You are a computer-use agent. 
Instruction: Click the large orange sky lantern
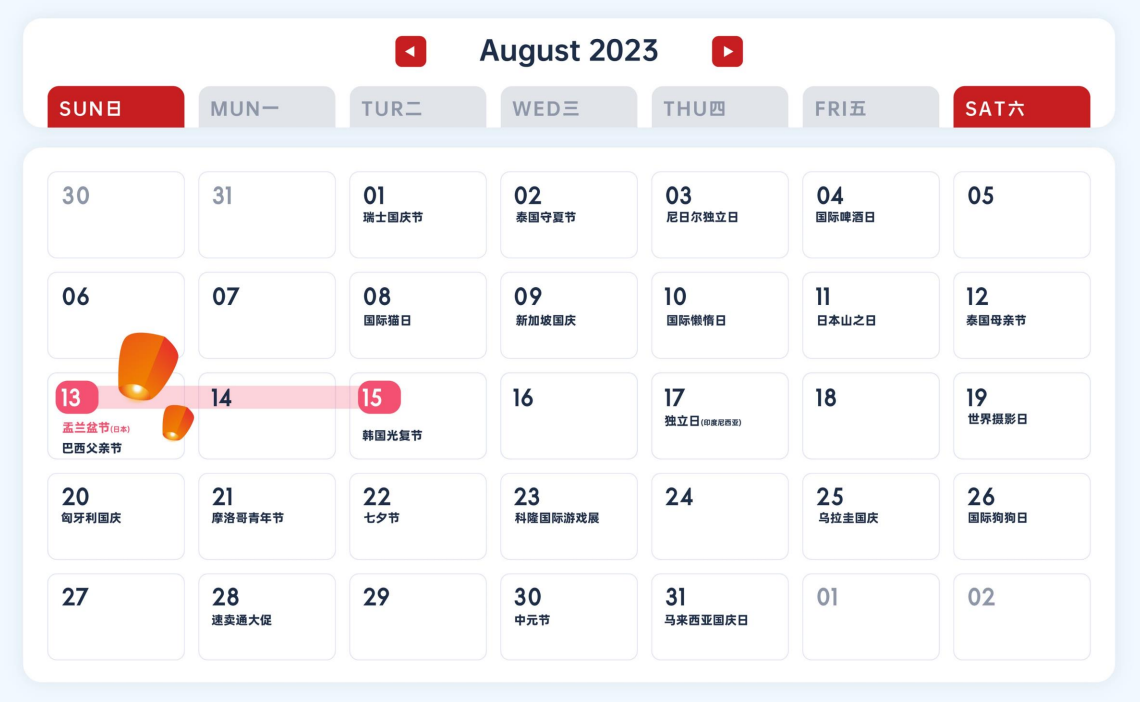tap(146, 366)
